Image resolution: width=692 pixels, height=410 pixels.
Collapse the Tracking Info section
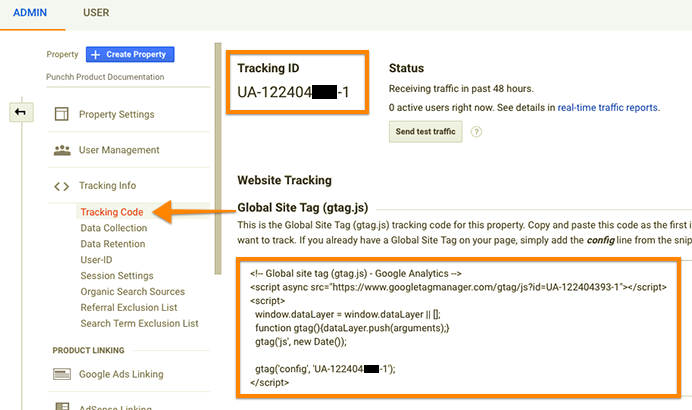(107, 186)
